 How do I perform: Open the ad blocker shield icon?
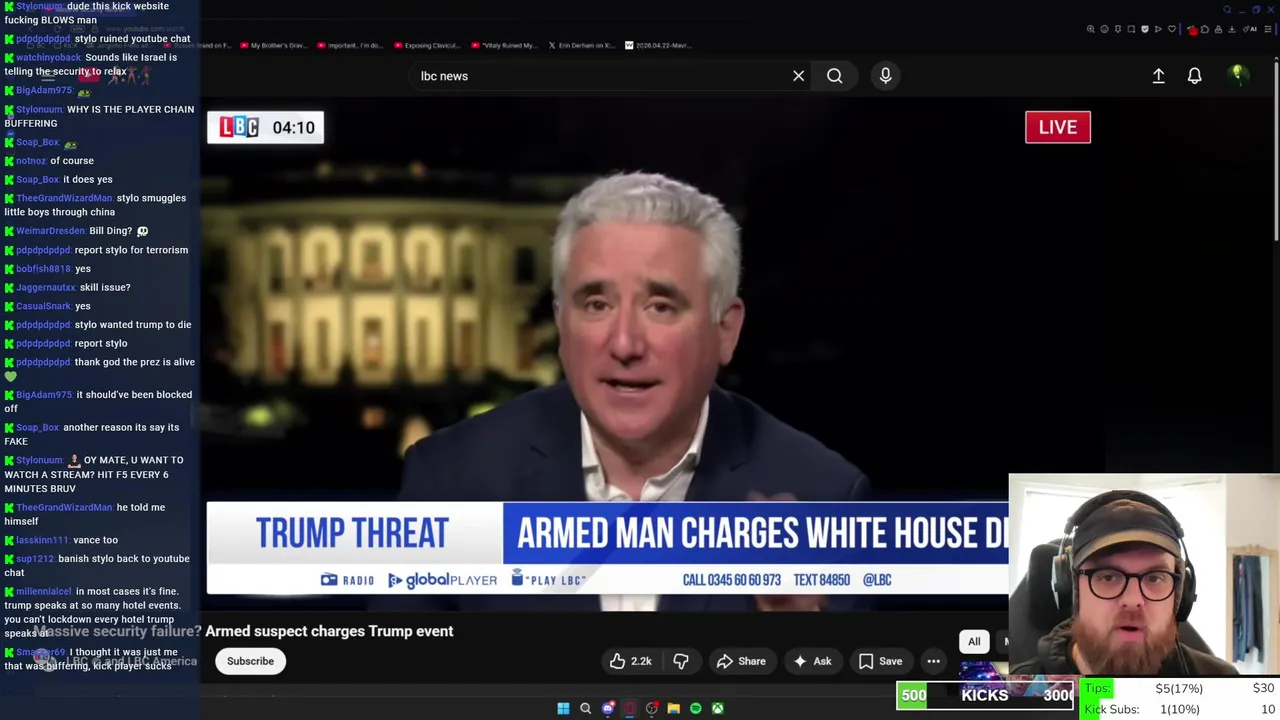coord(1145,29)
